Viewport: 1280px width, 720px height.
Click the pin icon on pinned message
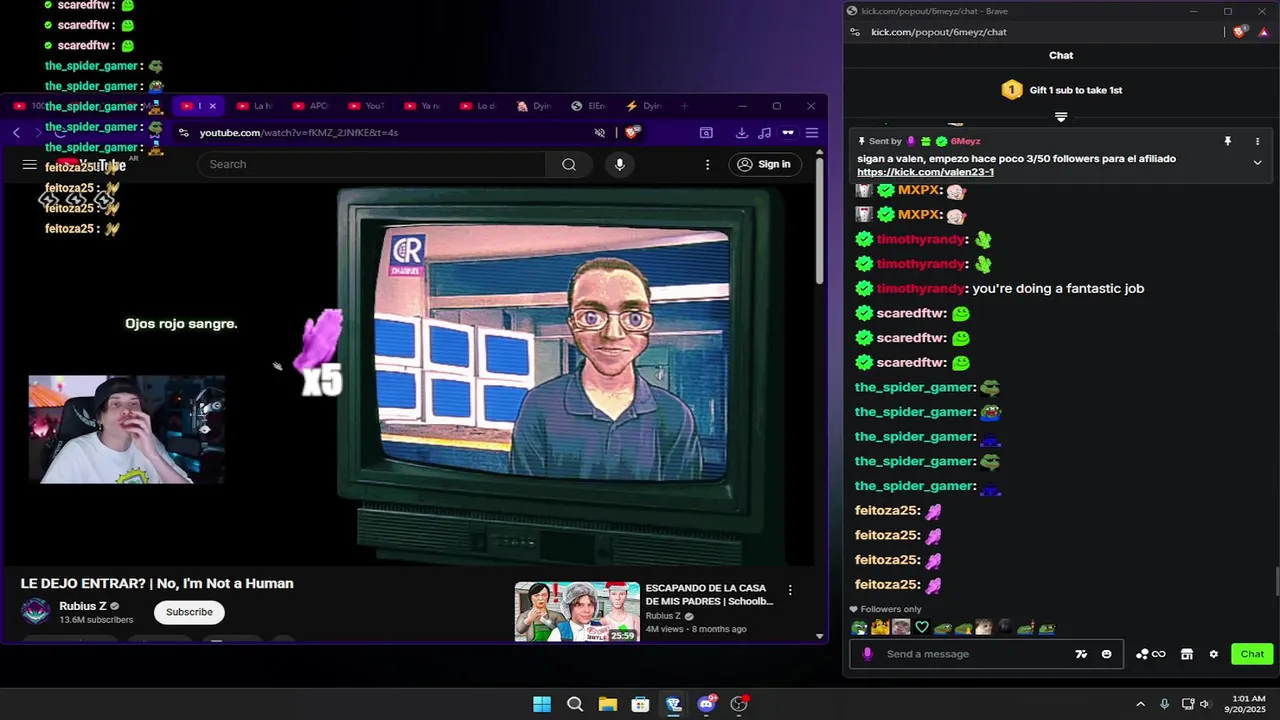[1227, 142]
